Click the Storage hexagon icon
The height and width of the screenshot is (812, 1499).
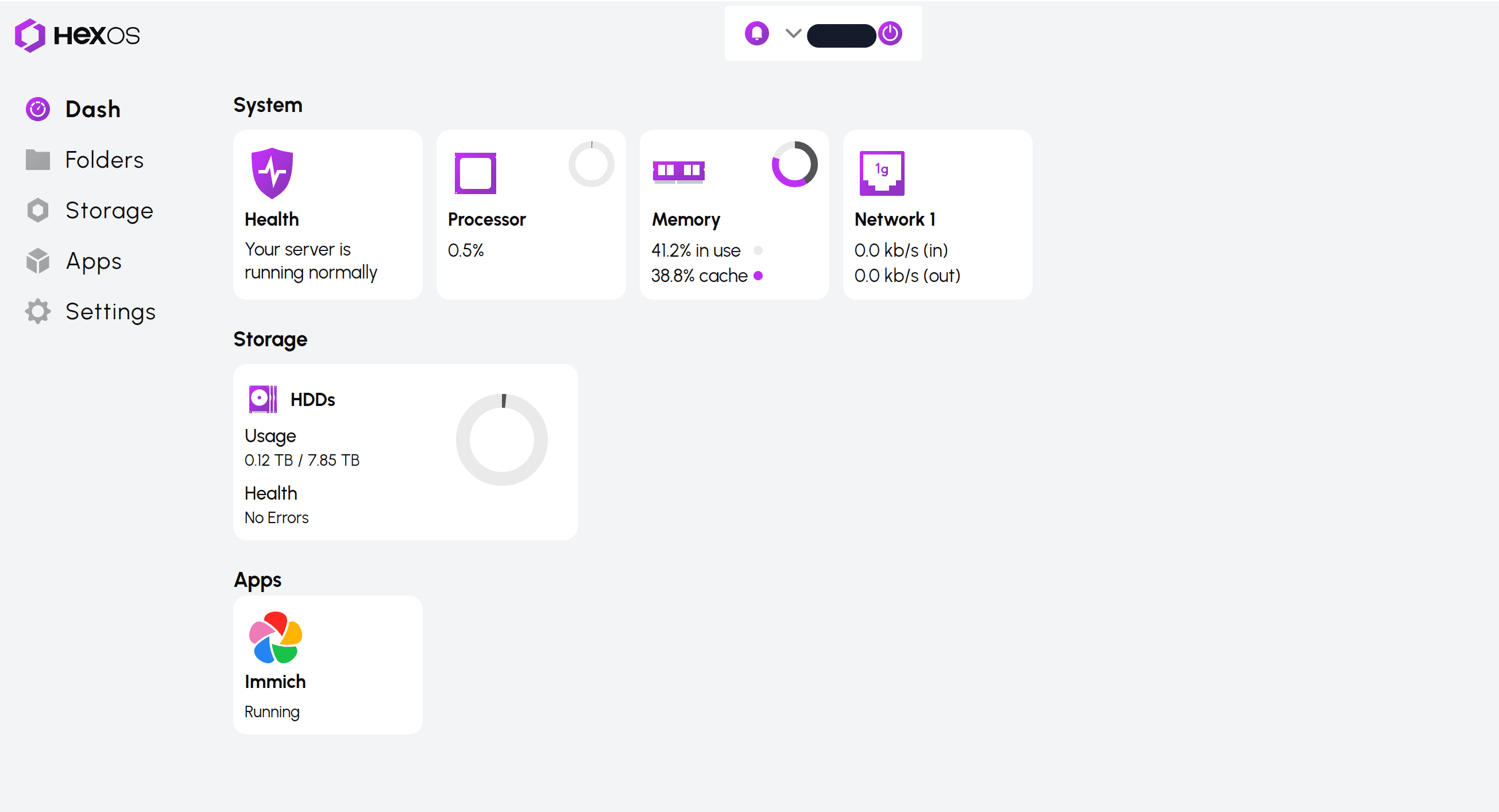click(x=38, y=210)
